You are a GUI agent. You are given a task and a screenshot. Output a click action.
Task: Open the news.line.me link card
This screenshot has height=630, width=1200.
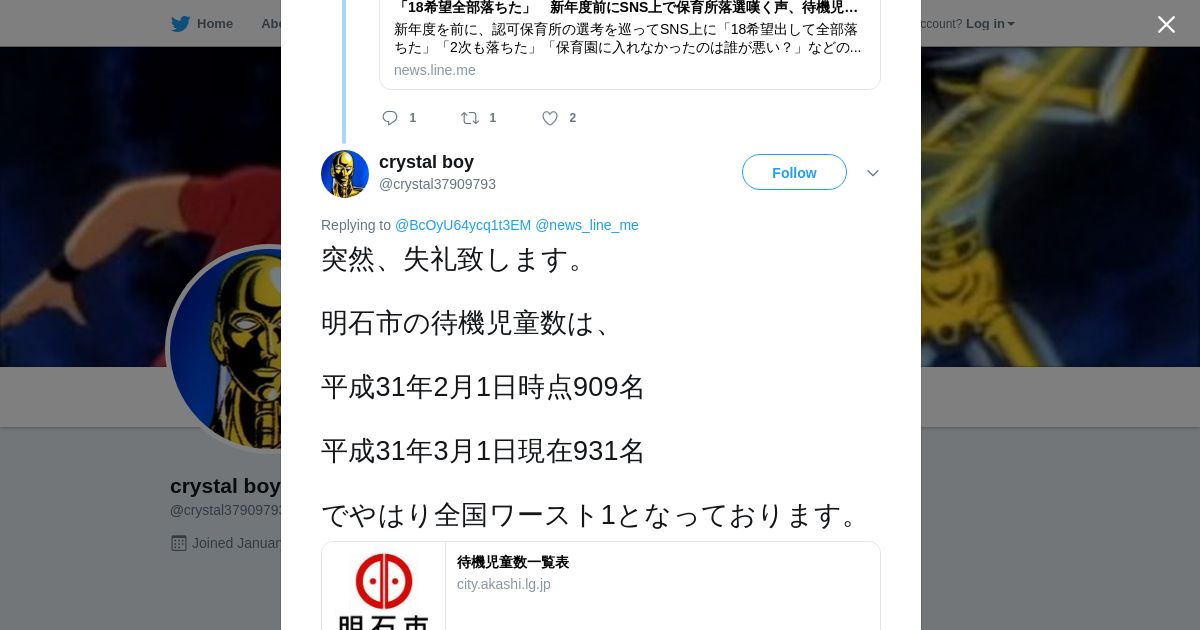tap(630, 42)
